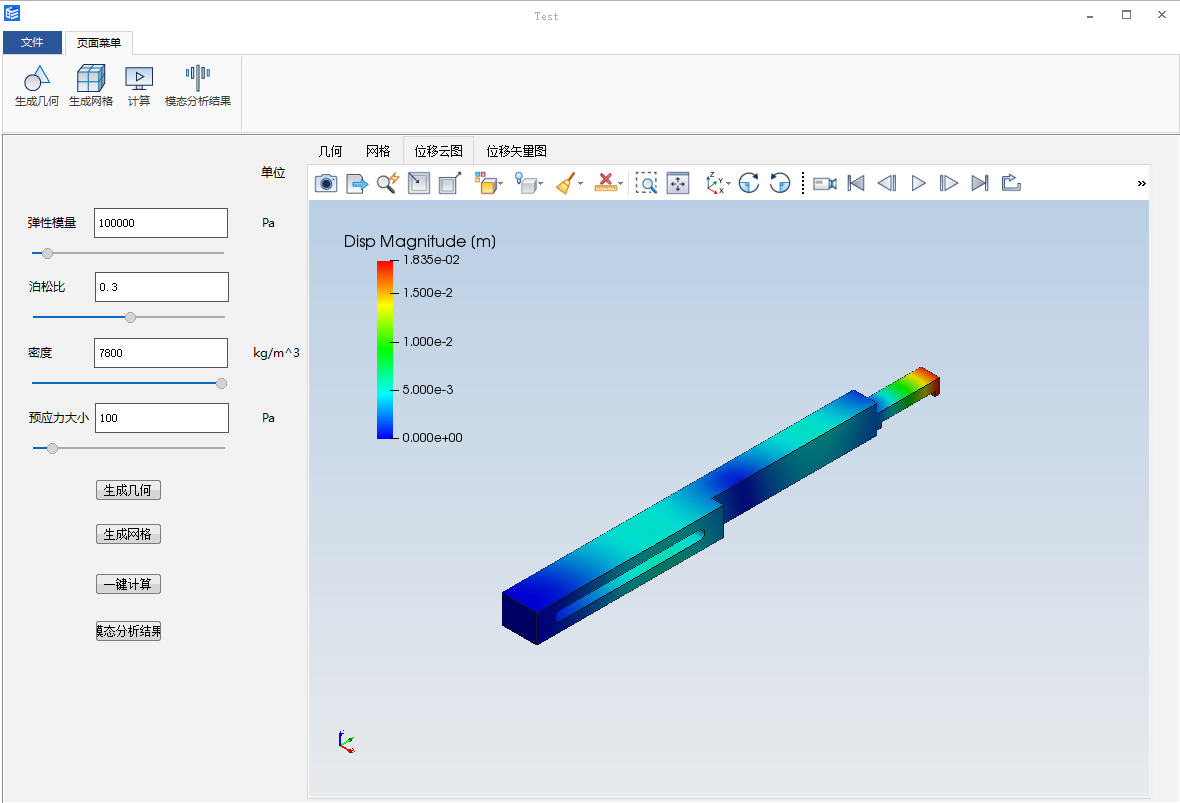This screenshot has height=803, width=1180.
Task: Click the 生成网格 button in left panel
Action: tap(128, 534)
